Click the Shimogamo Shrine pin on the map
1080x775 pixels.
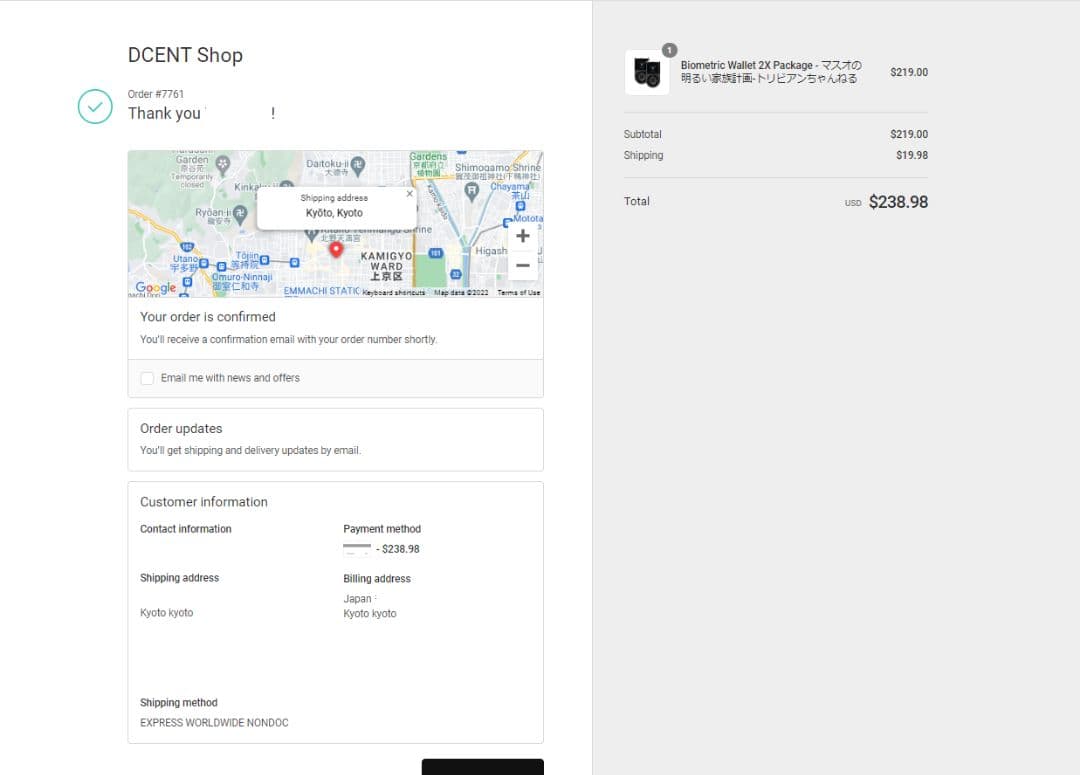coord(470,188)
